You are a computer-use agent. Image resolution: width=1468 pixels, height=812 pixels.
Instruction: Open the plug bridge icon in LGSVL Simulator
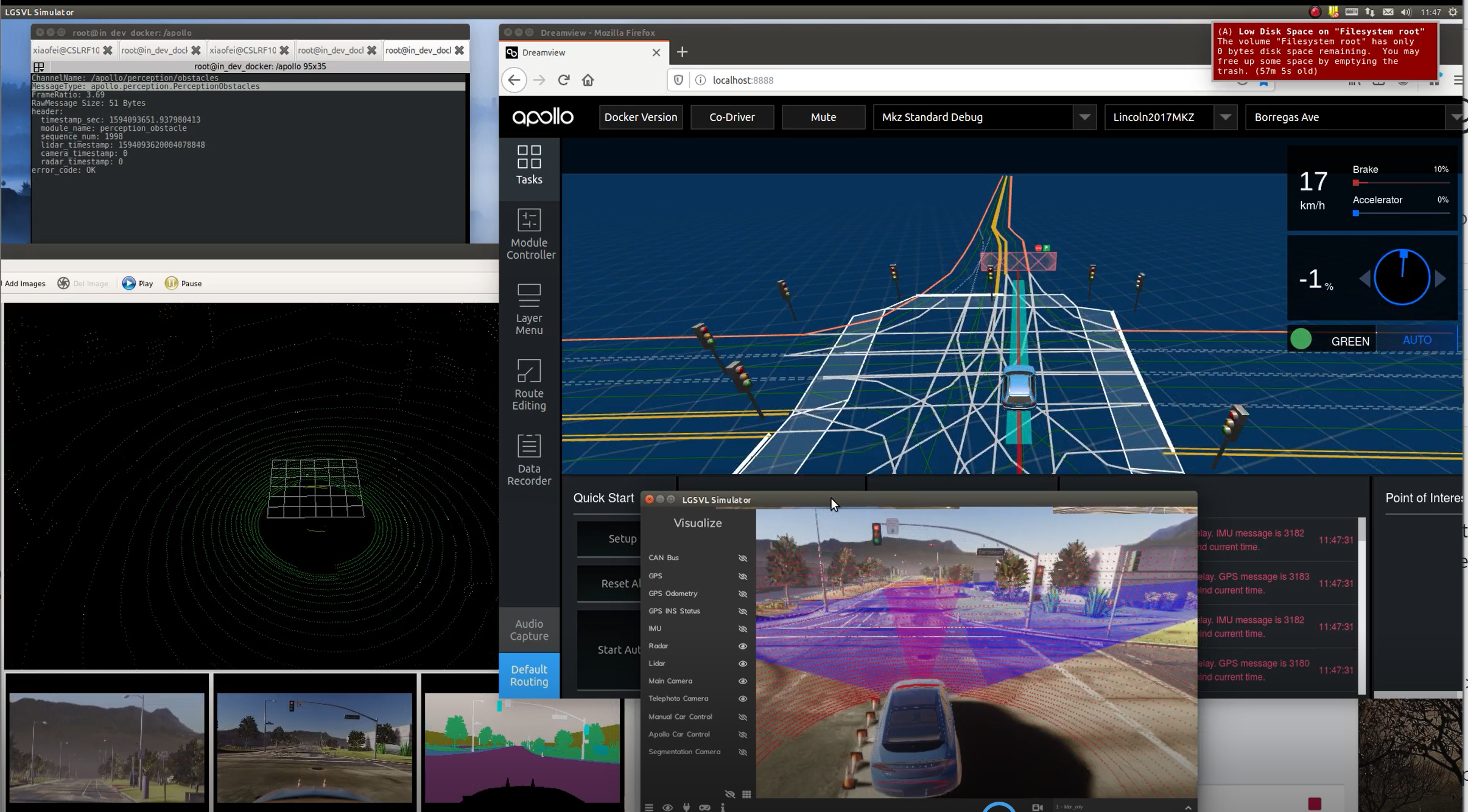pyautogui.click(x=686, y=807)
